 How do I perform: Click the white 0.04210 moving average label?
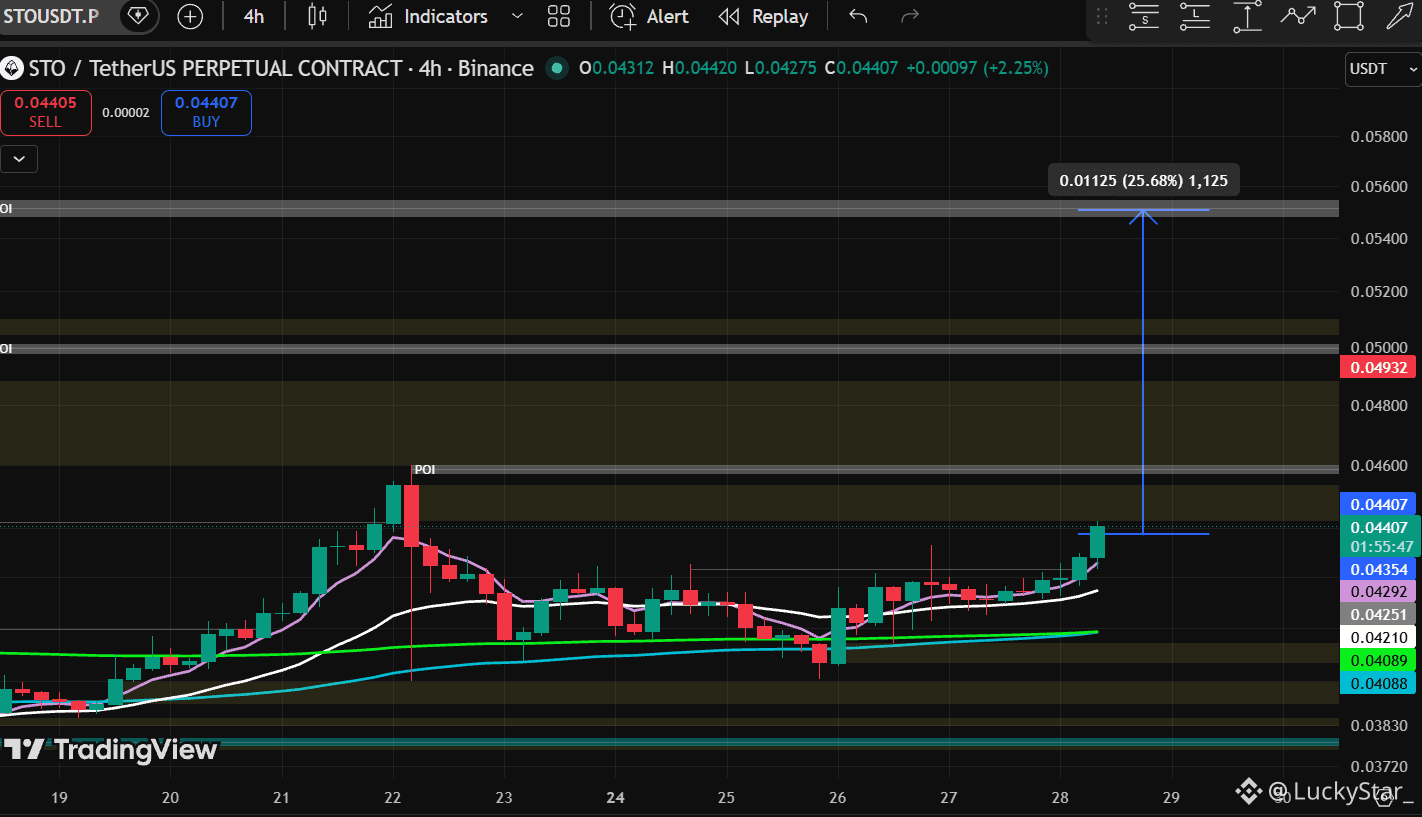1379,637
